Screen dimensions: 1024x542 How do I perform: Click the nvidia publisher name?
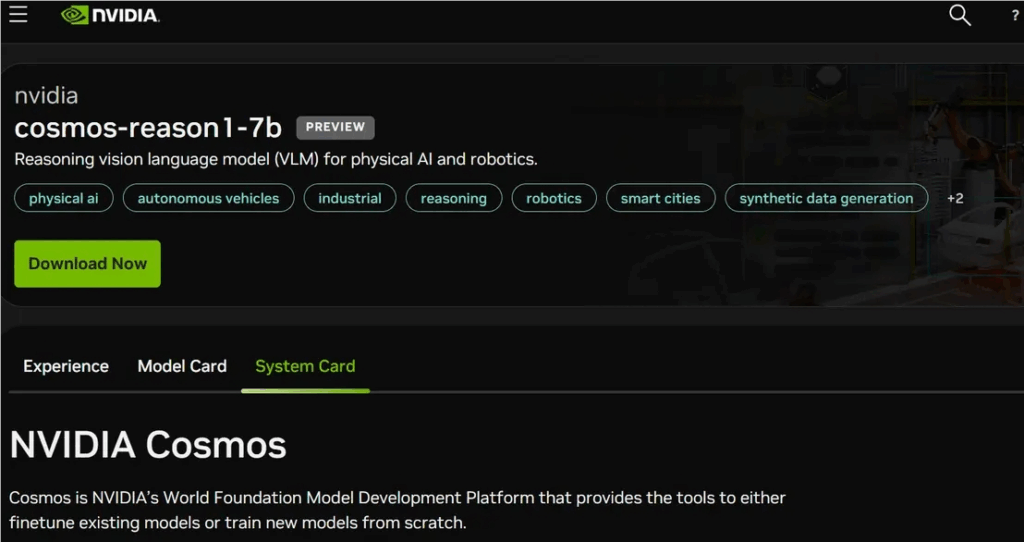46,96
